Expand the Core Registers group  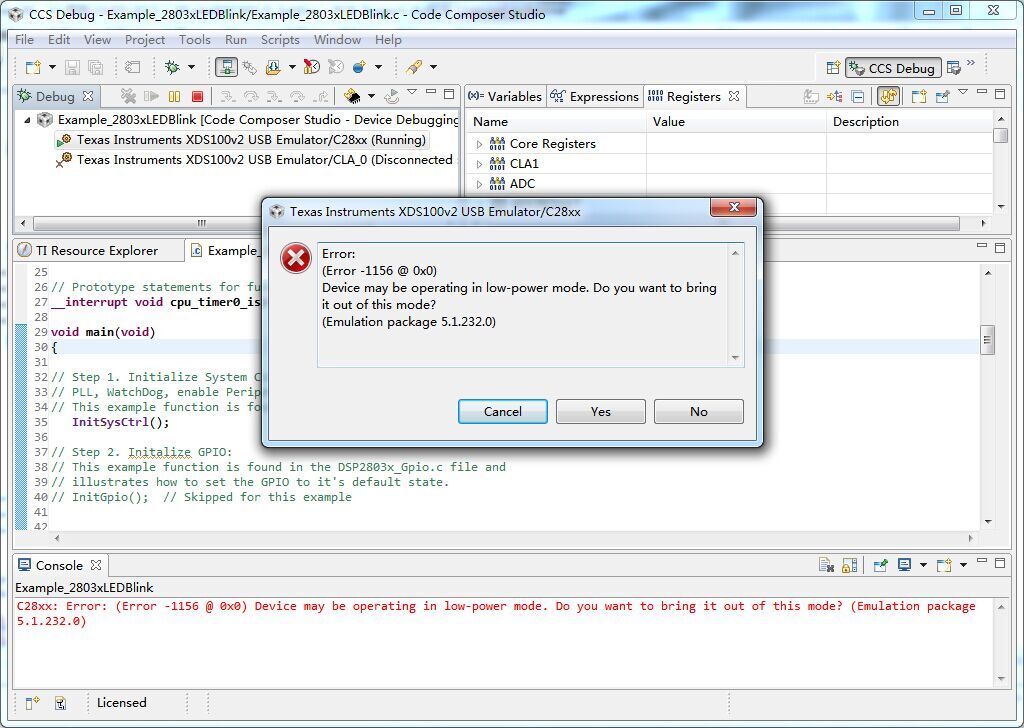[x=479, y=144]
